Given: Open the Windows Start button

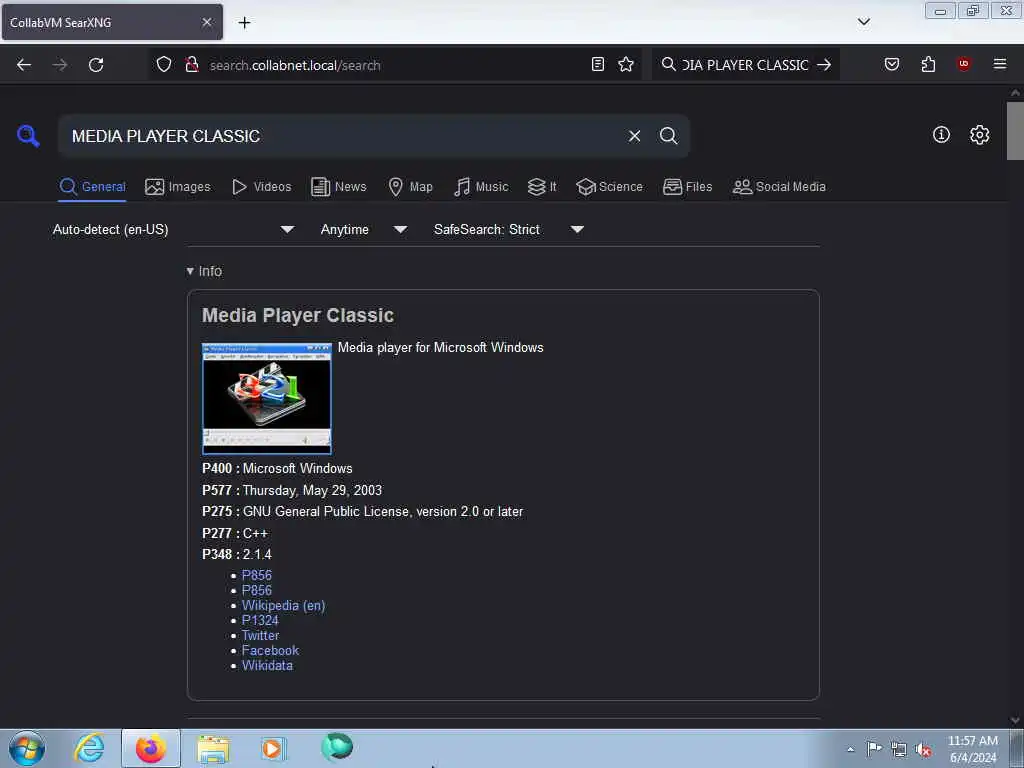Looking at the screenshot, I should point(27,748).
